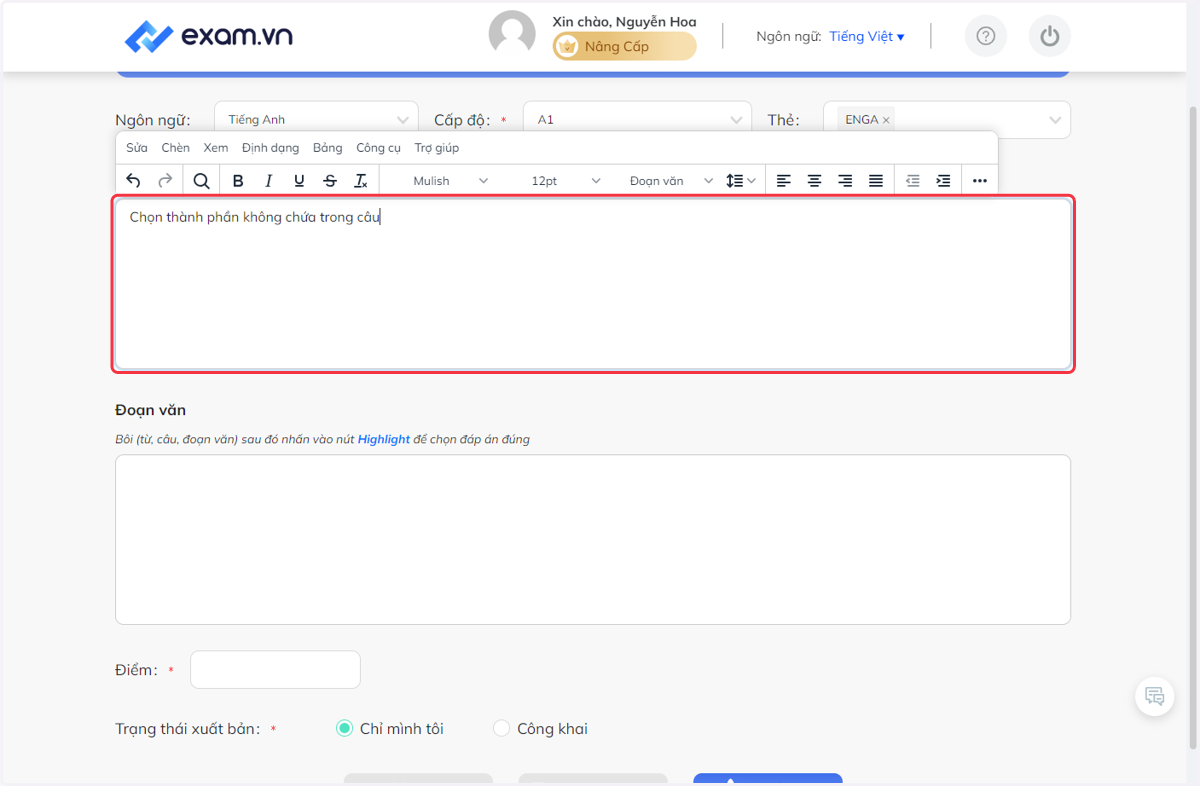Open the Đoạn văn block format dropdown
The image size is (1200, 786).
click(671, 181)
